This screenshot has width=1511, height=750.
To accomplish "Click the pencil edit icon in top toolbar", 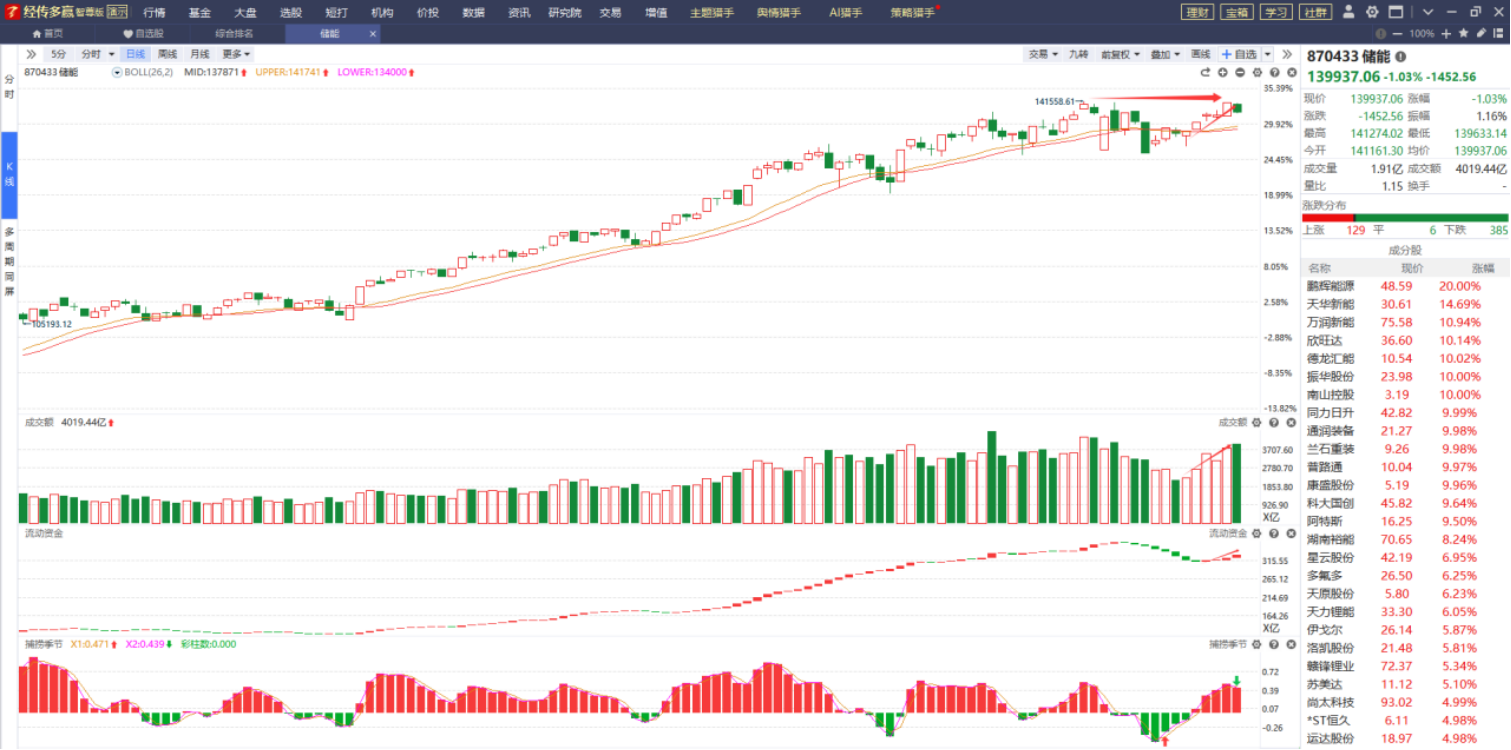I will [1481, 33].
